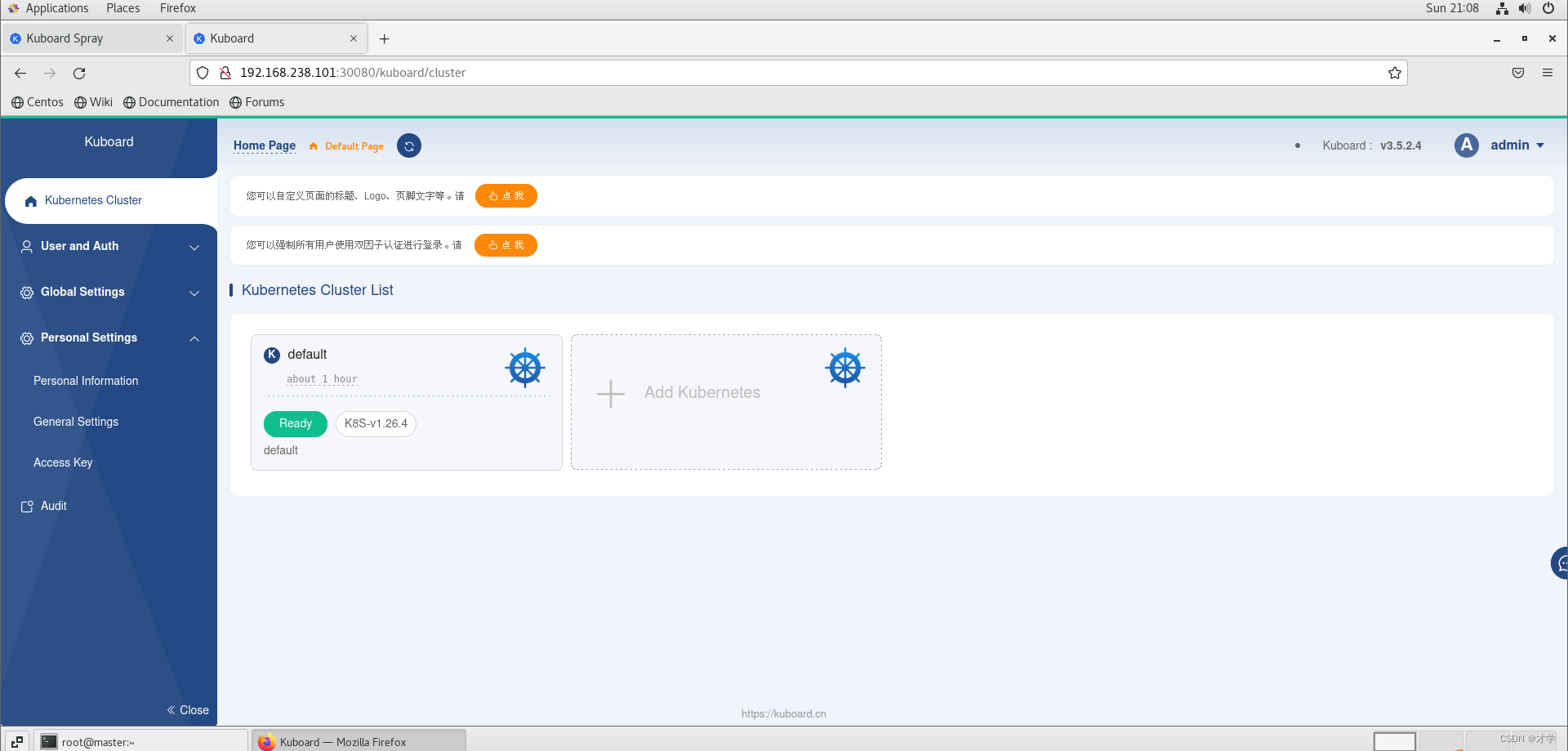Viewport: 1568px width, 751px height.
Task: Click Add Kubernetes card text
Action: coord(702,392)
